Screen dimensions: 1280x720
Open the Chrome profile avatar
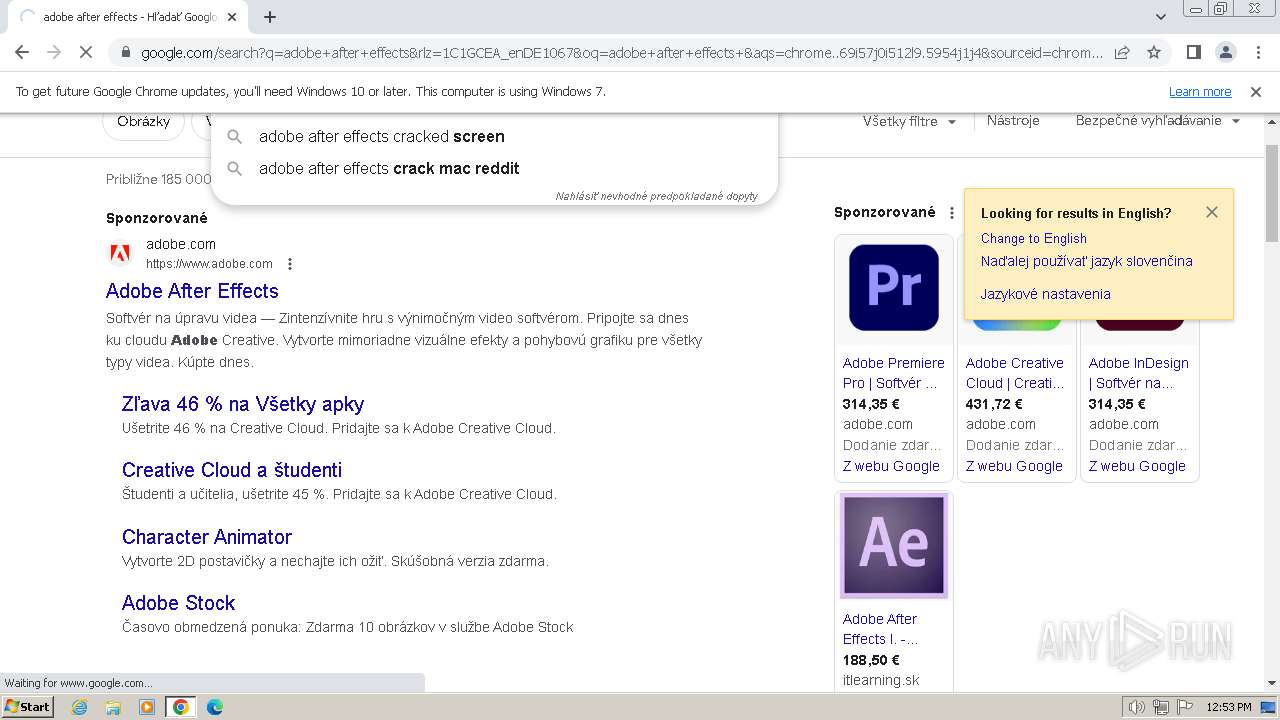coord(1225,52)
